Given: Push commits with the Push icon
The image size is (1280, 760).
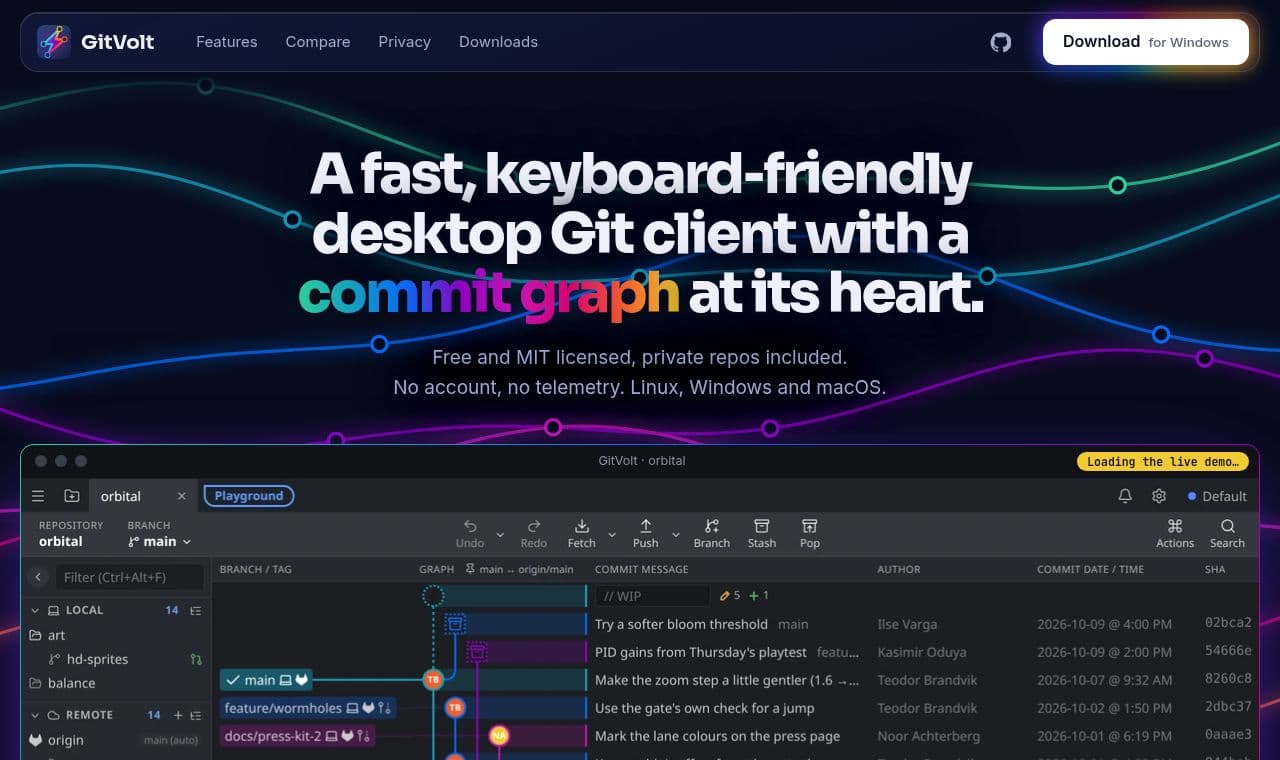Looking at the screenshot, I should (646, 526).
